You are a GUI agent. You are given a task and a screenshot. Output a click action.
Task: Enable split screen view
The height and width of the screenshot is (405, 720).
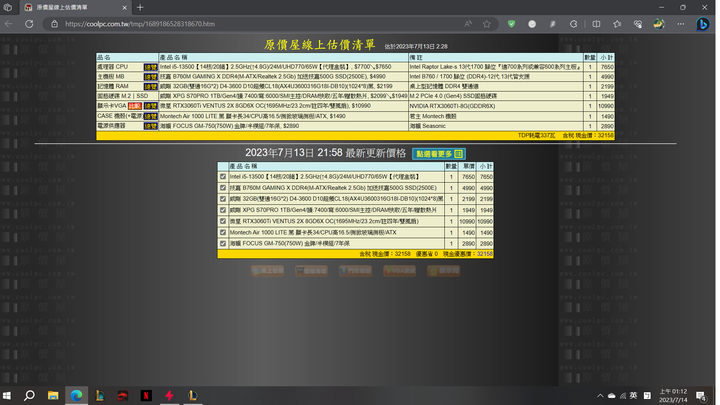click(x=596, y=24)
